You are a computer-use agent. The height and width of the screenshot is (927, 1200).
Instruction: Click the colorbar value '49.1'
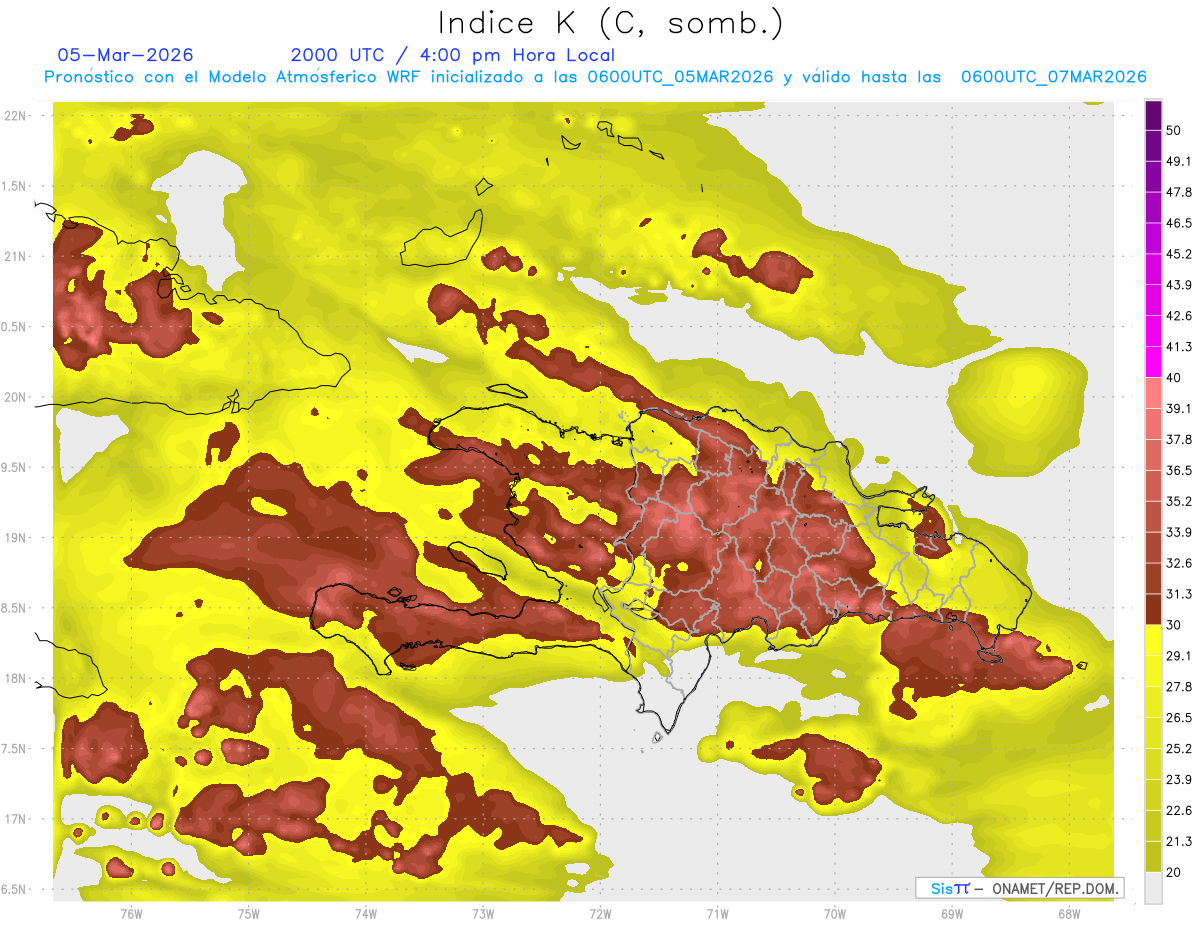pyautogui.click(x=1179, y=161)
